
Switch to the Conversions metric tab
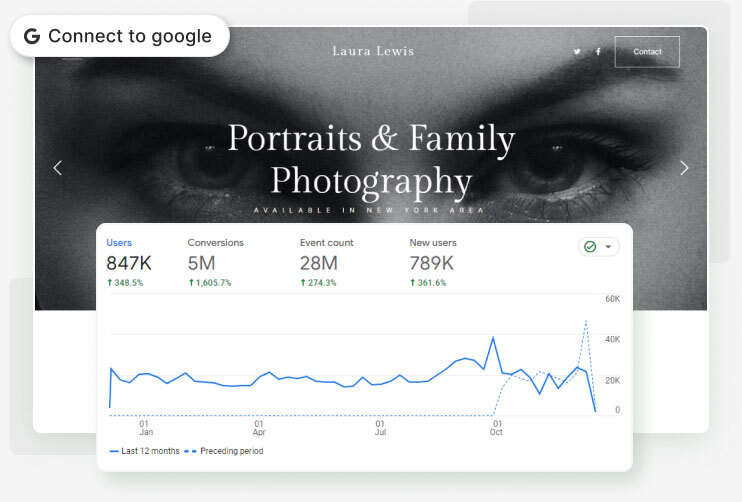[x=215, y=243]
